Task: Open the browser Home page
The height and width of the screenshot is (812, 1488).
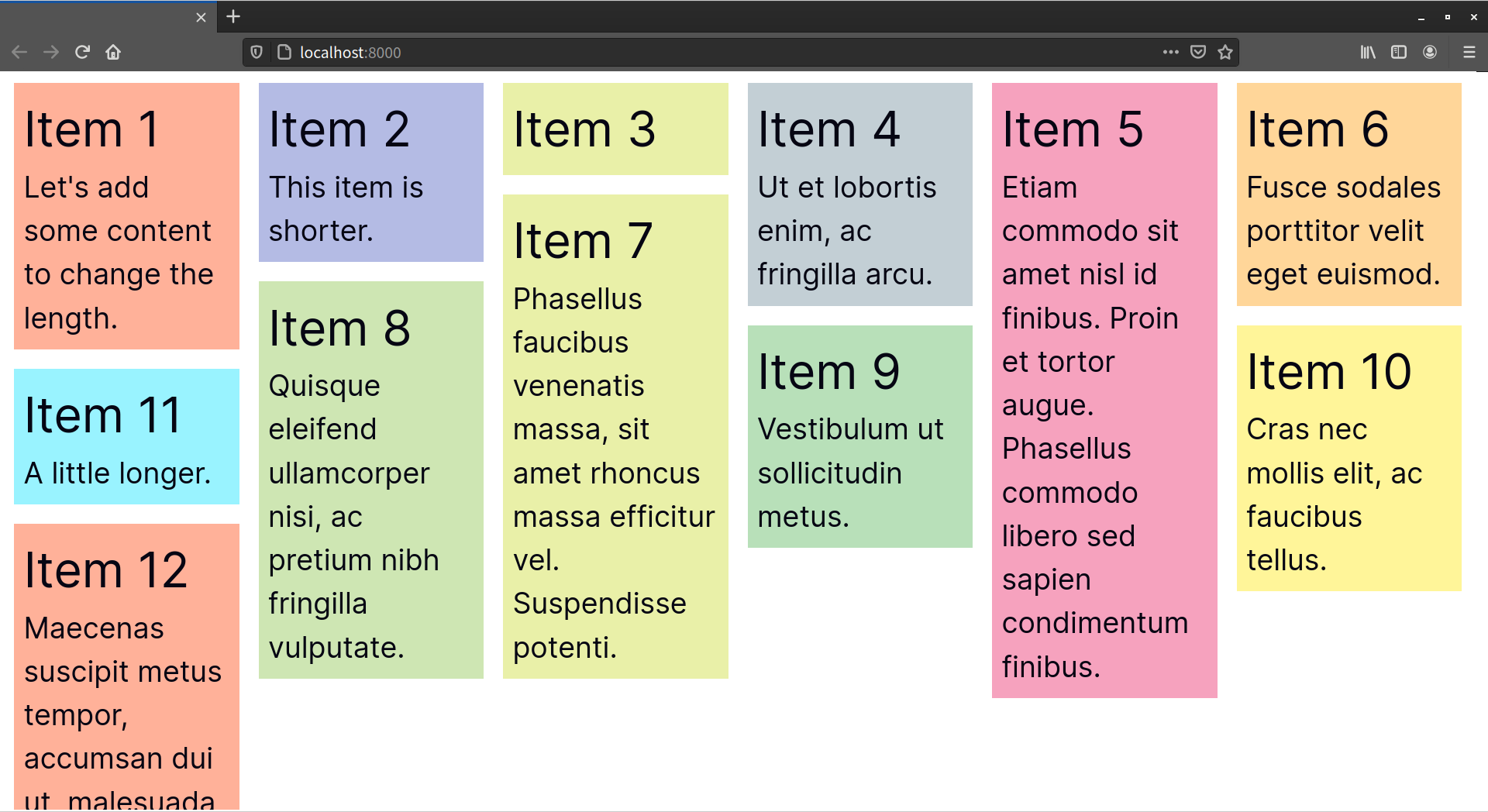Action: 114,52
